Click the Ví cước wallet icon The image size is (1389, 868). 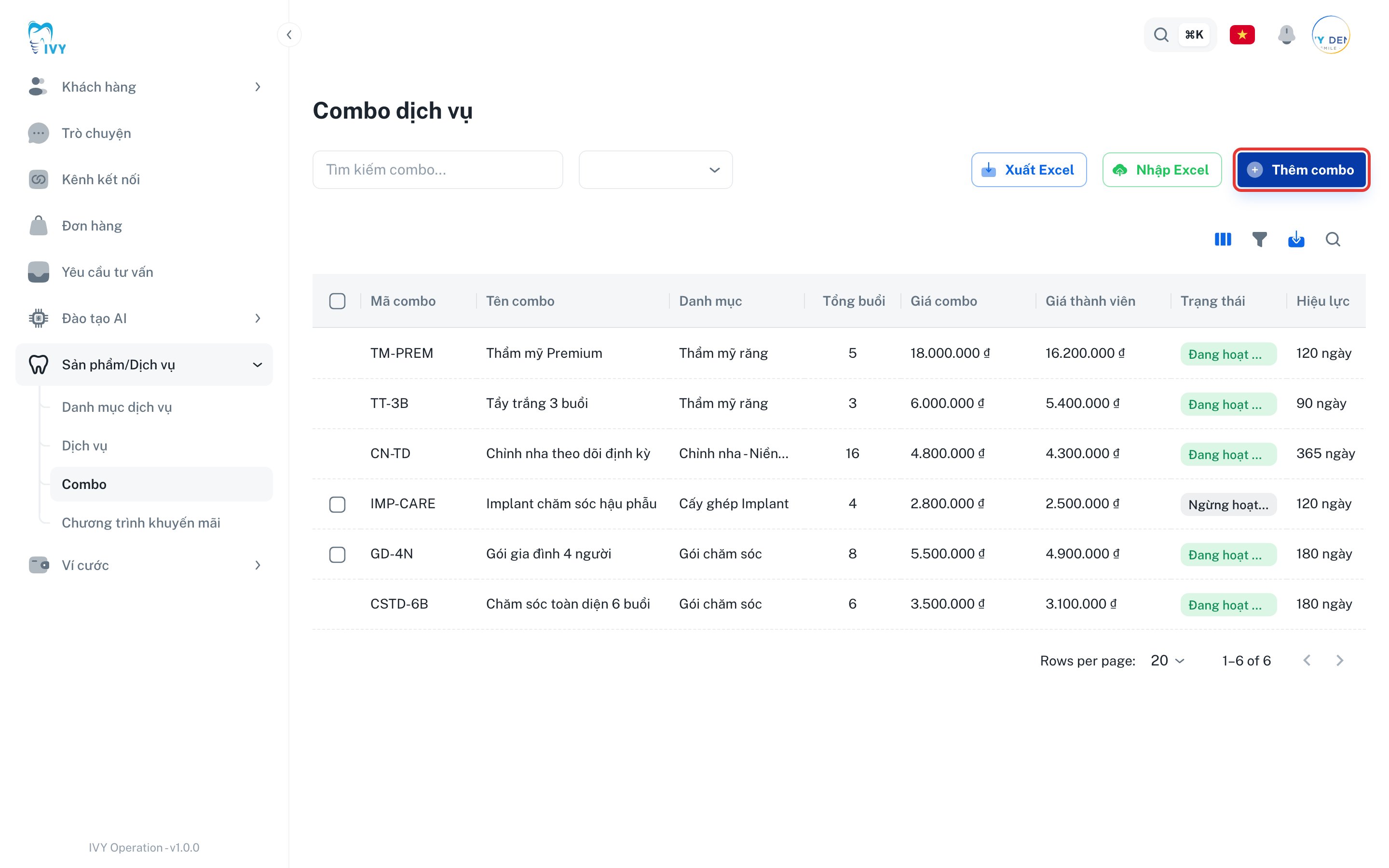pos(38,565)
